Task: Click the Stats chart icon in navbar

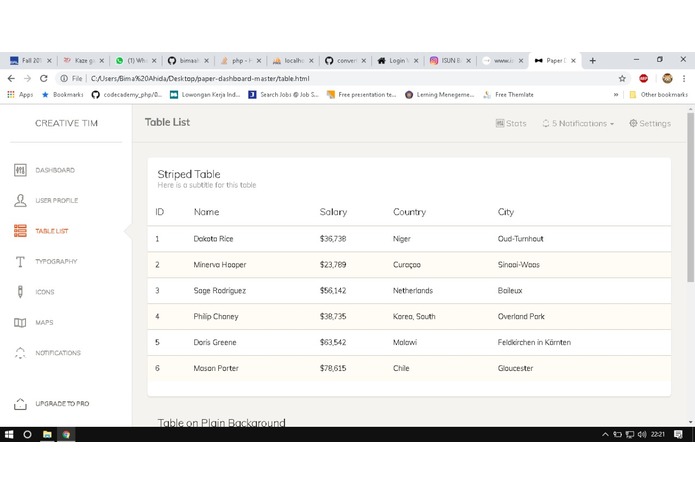Action: [500, 124]
